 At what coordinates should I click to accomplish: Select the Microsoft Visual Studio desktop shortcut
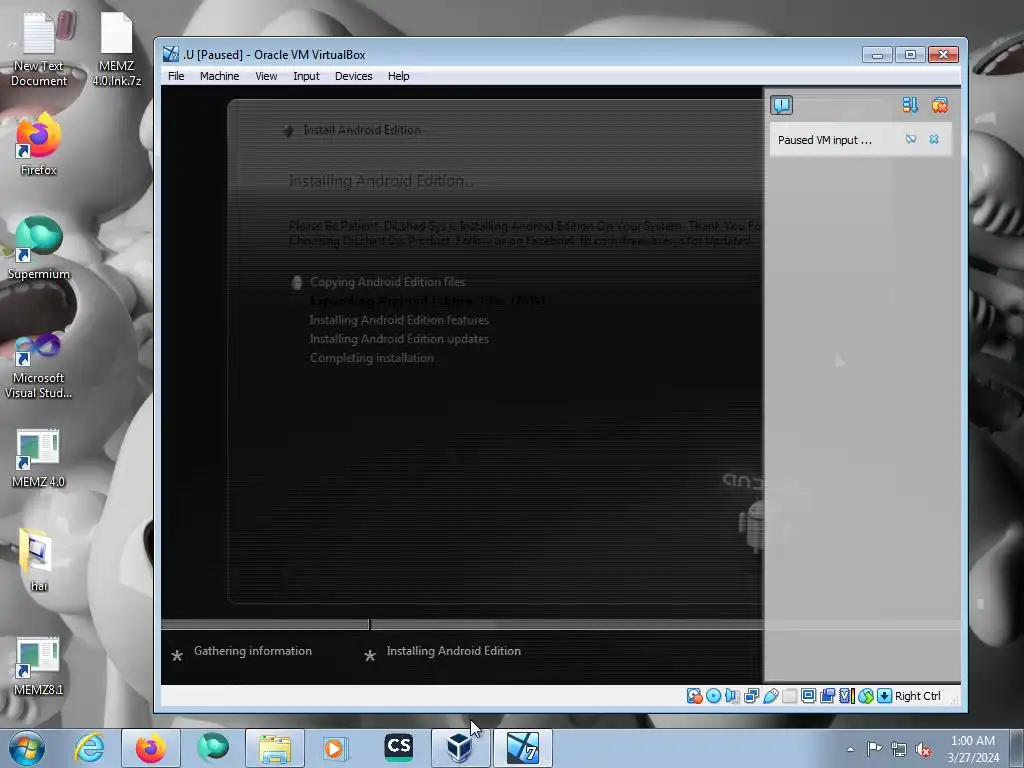tap(39, 366)
